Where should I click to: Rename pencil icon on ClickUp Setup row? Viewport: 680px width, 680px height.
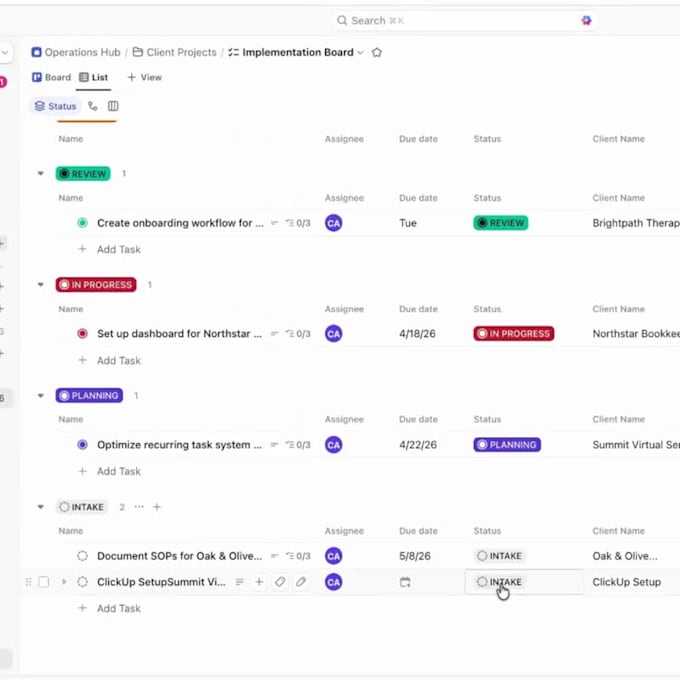point(301,582)
